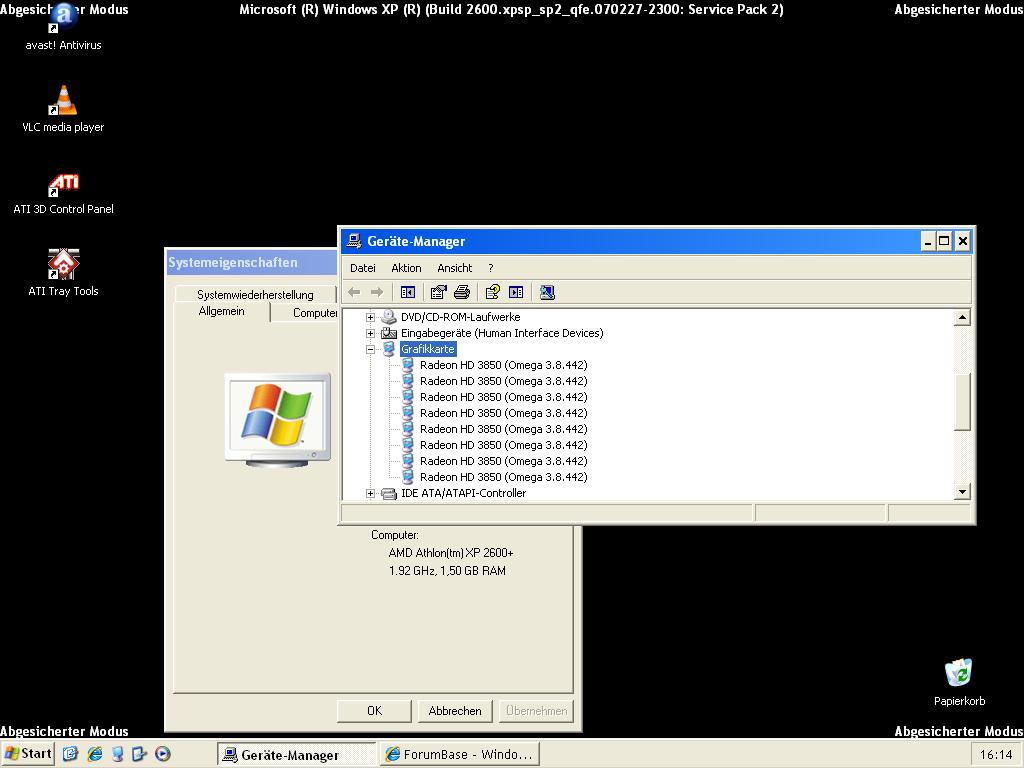
Task: Switch to Geräte-Manager taskbar button
Action: (297, 754)
